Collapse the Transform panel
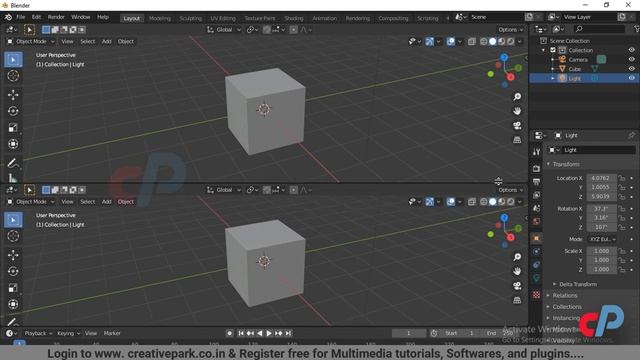Viewport: 640px width, 360px height. point(565,164)
